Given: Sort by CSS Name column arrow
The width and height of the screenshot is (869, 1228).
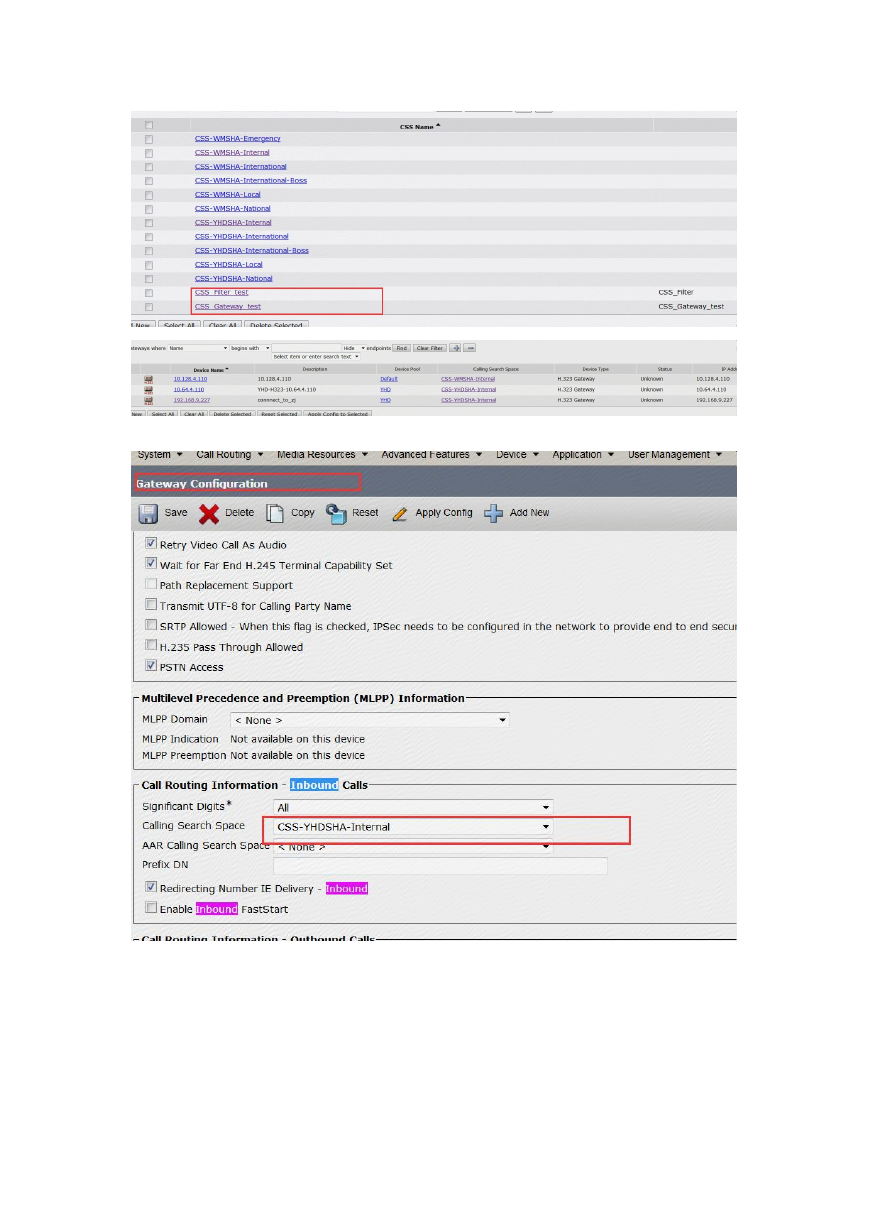Looking at the screenshot, I should click(x=438, y=125).
